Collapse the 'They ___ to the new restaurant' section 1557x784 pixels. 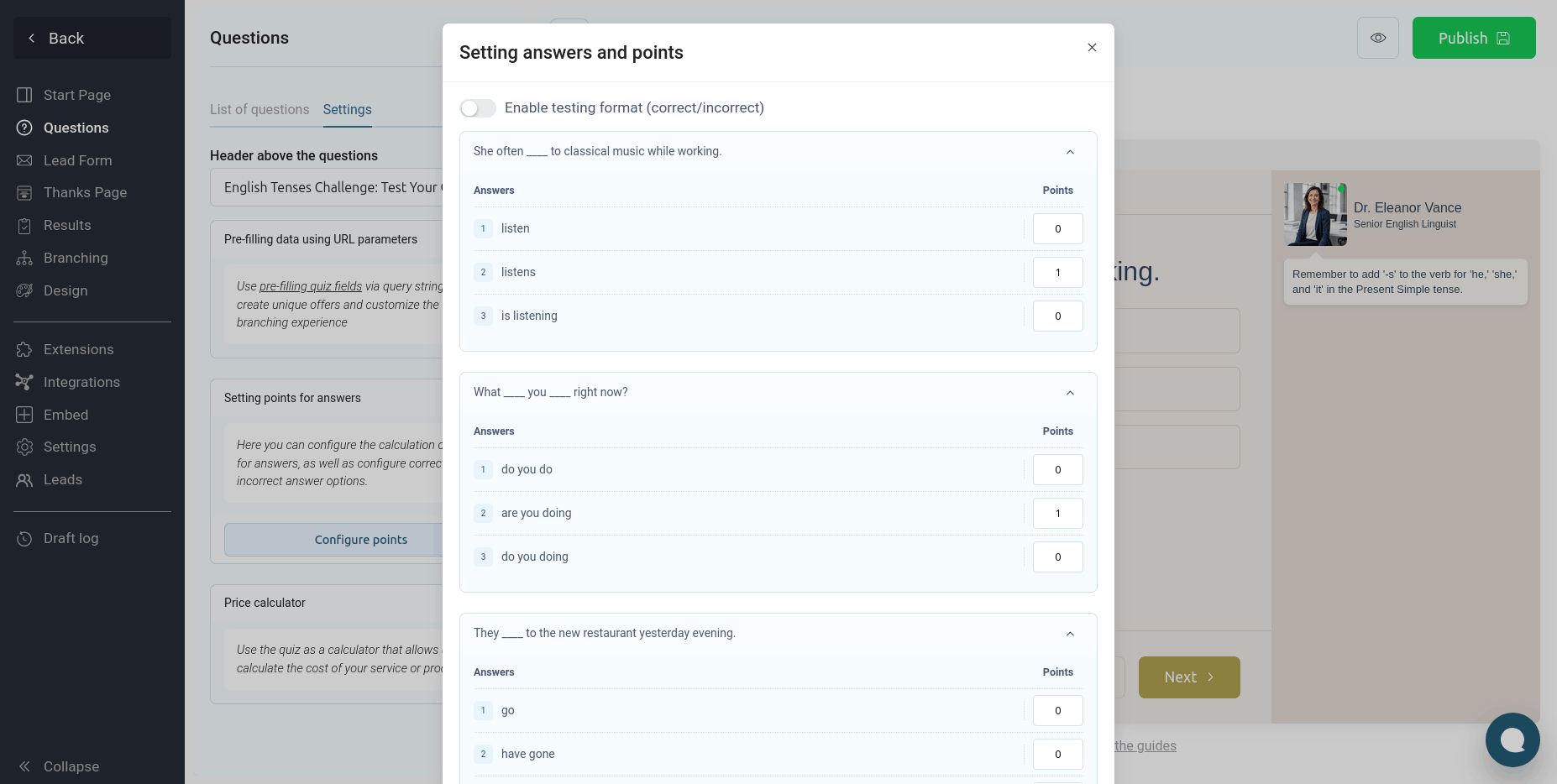click(1070, 634)
